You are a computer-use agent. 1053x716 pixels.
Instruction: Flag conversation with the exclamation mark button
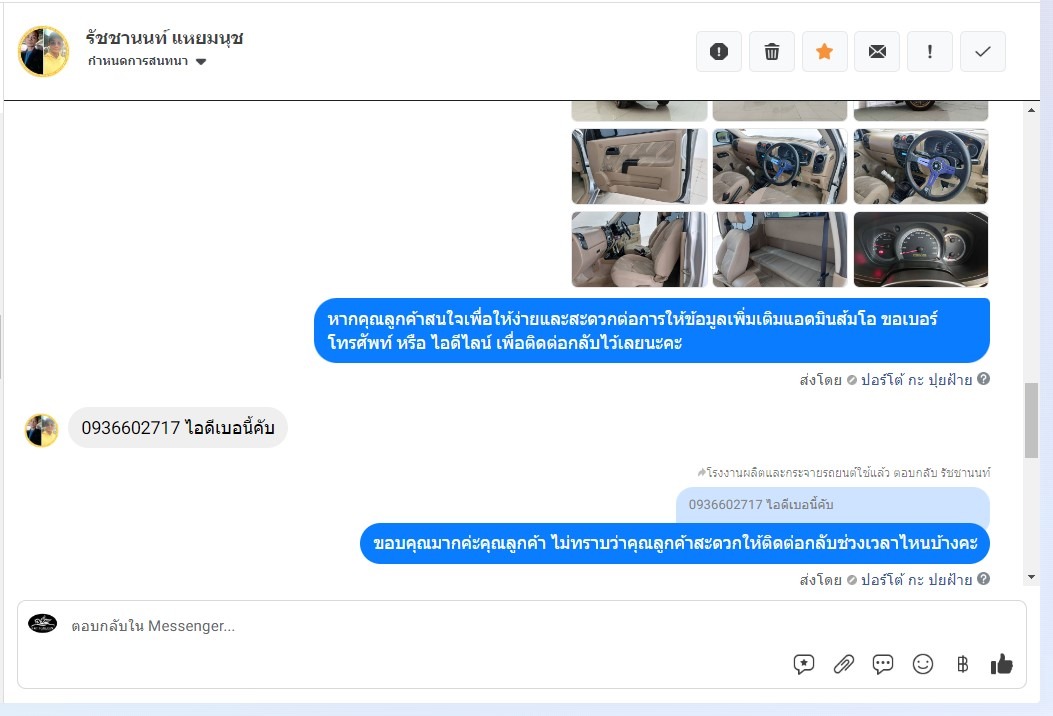point(929,51)
